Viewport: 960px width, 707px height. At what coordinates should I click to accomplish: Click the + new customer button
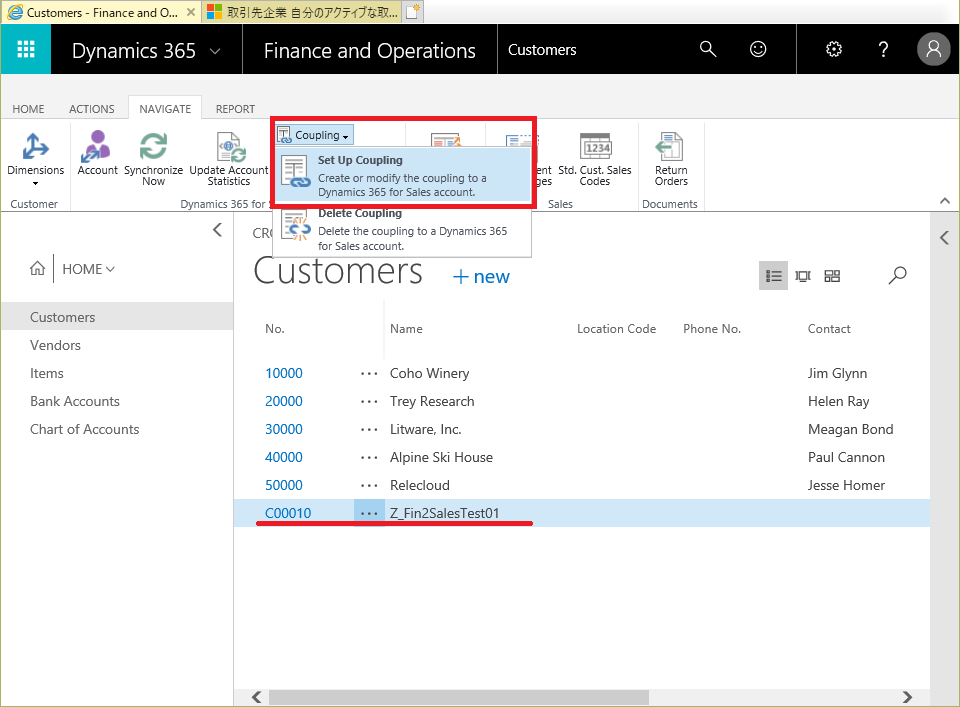point(481,276)
